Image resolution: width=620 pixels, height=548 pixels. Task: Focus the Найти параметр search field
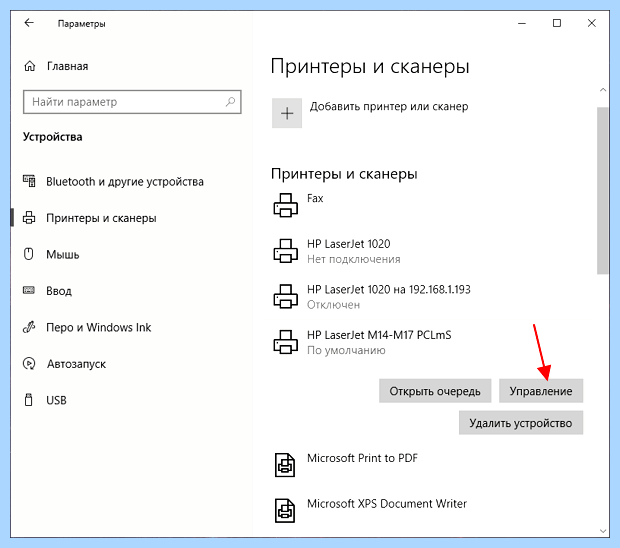point(132,102)
